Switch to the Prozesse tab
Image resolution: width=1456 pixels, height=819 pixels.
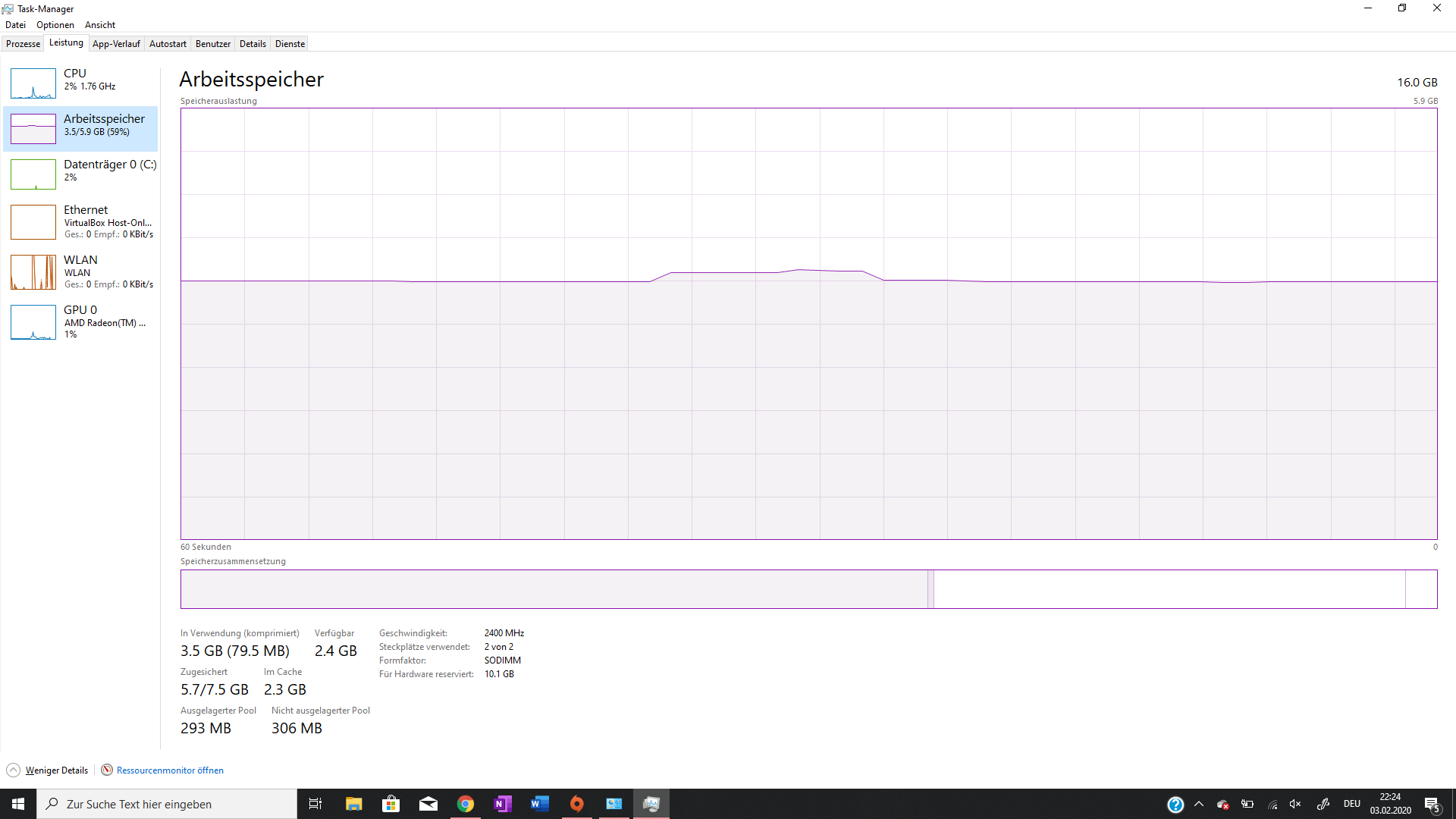click(23, 43)
